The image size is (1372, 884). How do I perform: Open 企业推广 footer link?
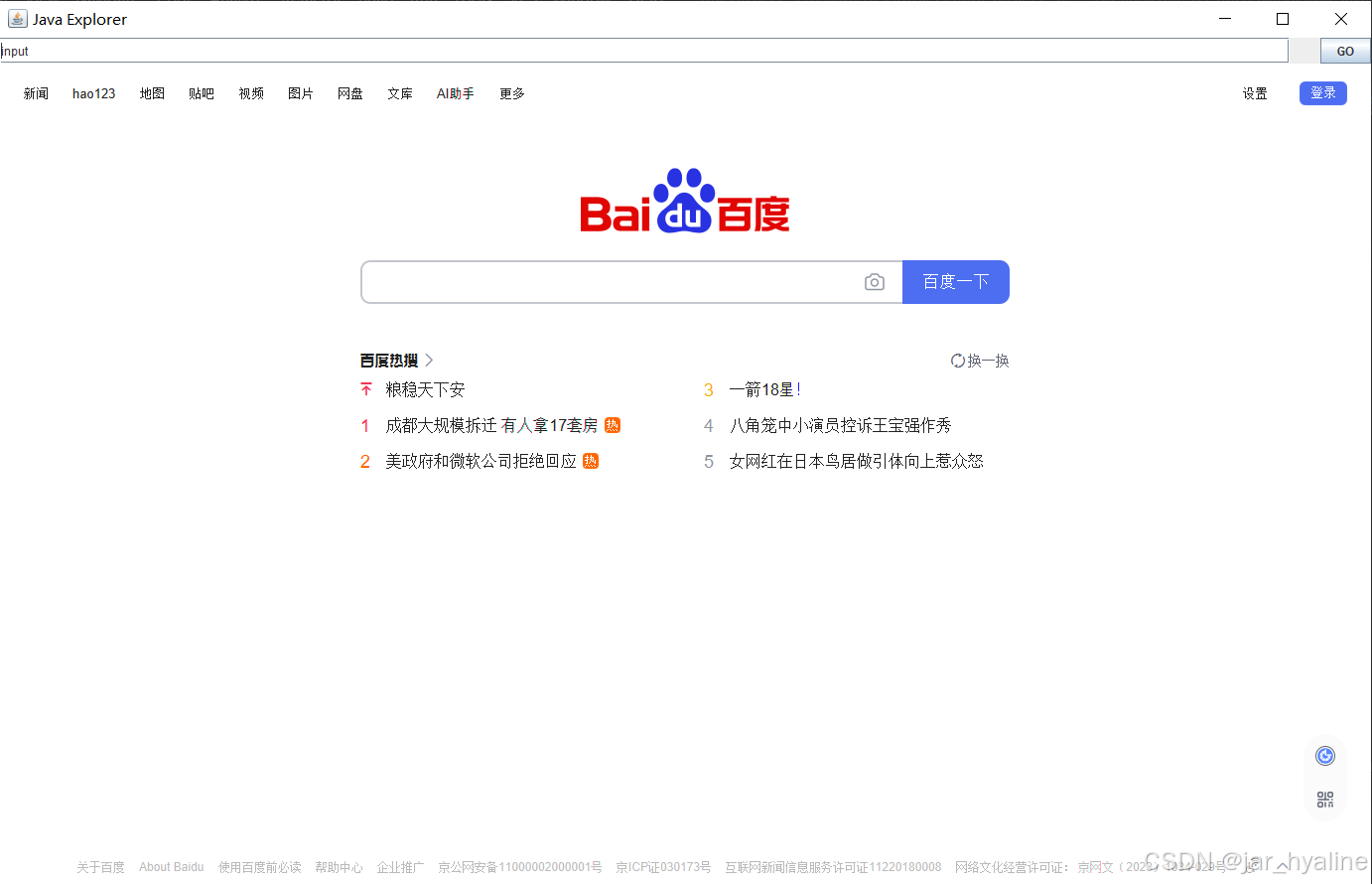tap(400, 867)
